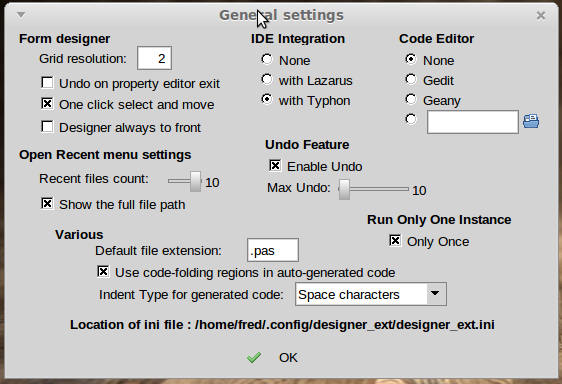This screenshot has height=384, width=562.
Task: Select with Lazarus IDE integration
Action: [x=267, y=79]
